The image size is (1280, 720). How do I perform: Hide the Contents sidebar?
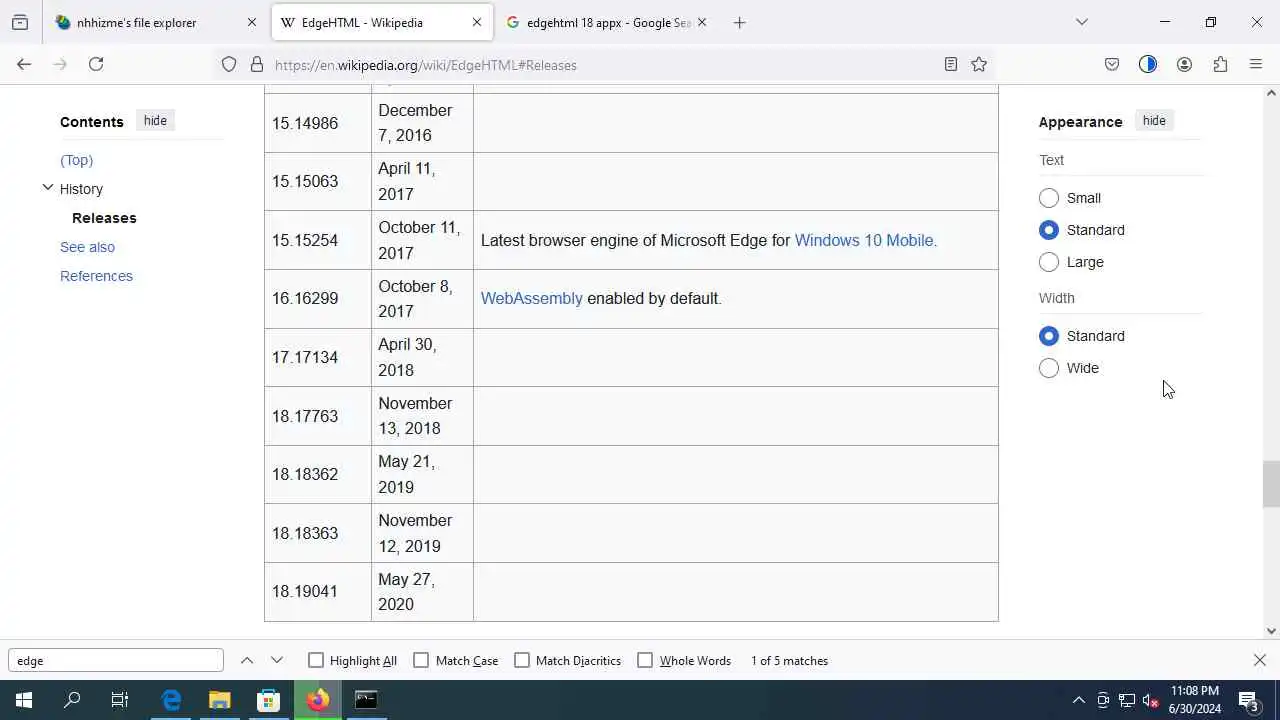coord(155,120)
